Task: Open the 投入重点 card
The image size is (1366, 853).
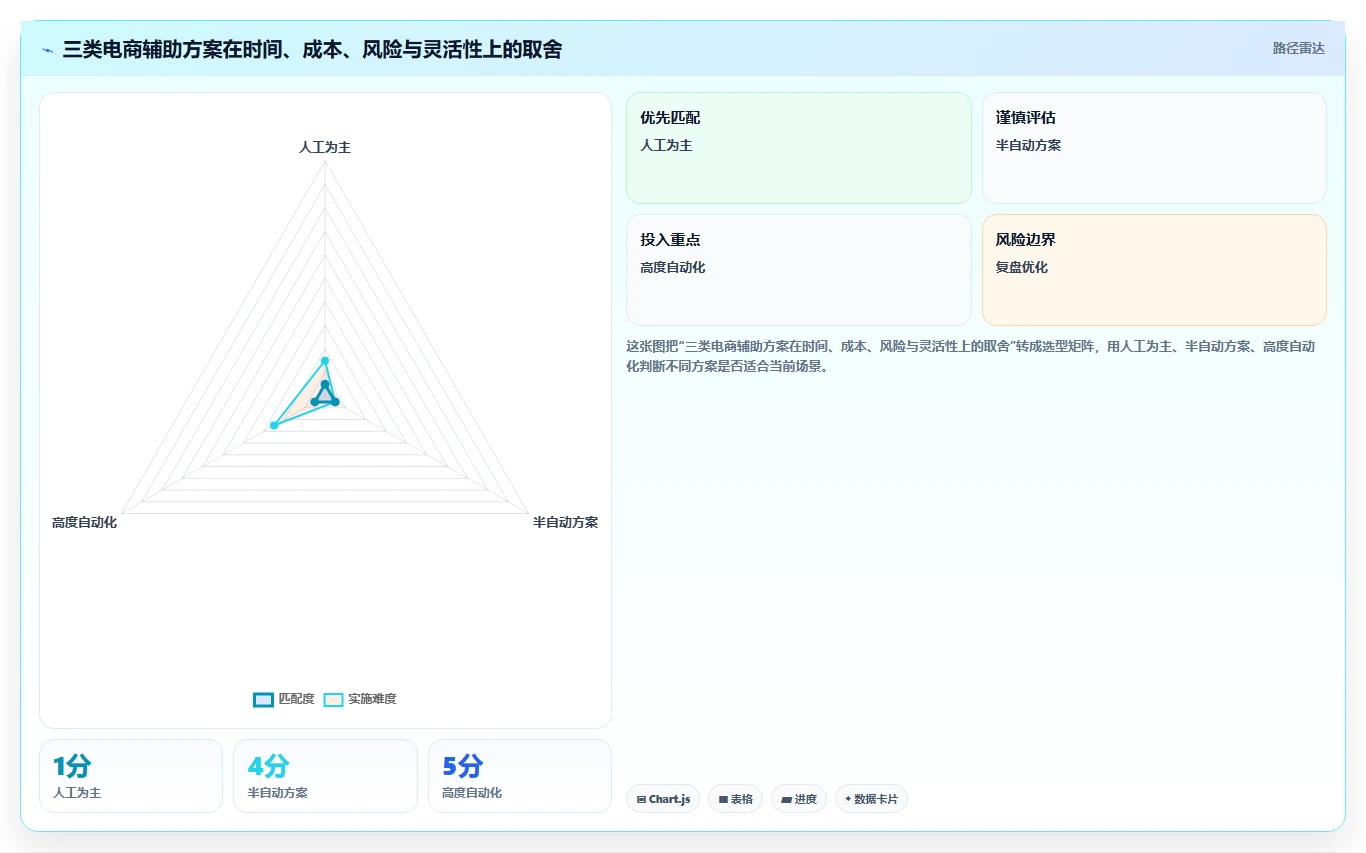Action: pos(798,270)
